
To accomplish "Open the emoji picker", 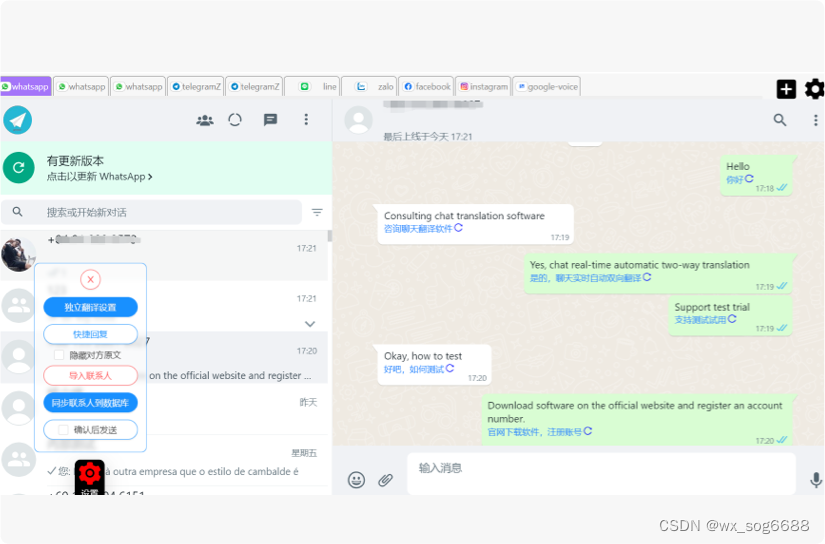I will [356, 479].
